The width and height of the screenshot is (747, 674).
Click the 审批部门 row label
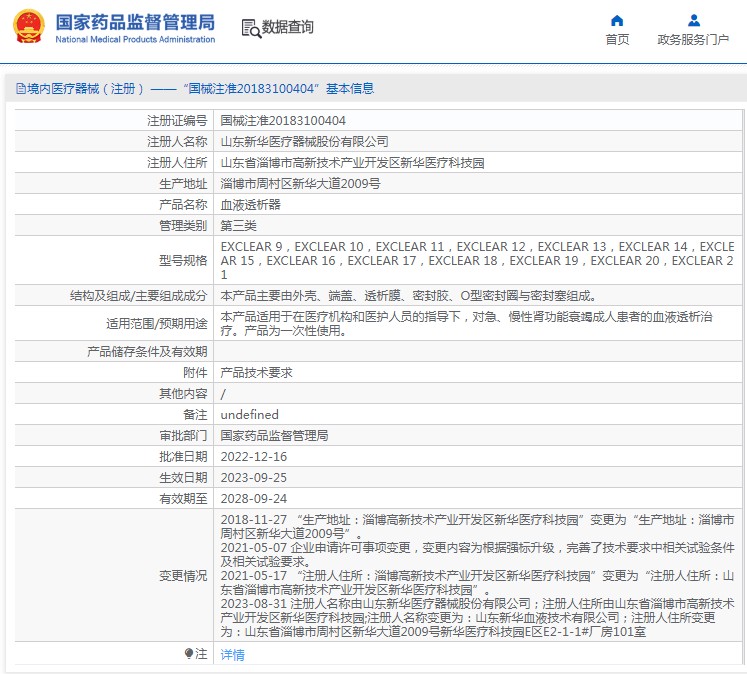coord(183,435)
